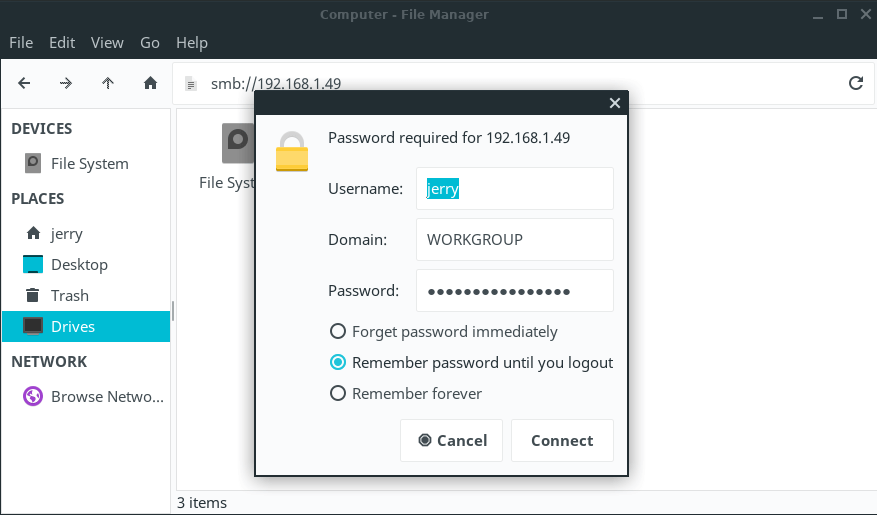This screenshot has width=877, height=515.
Task: Open the Go menu
Action: click(x=150, y=43)
